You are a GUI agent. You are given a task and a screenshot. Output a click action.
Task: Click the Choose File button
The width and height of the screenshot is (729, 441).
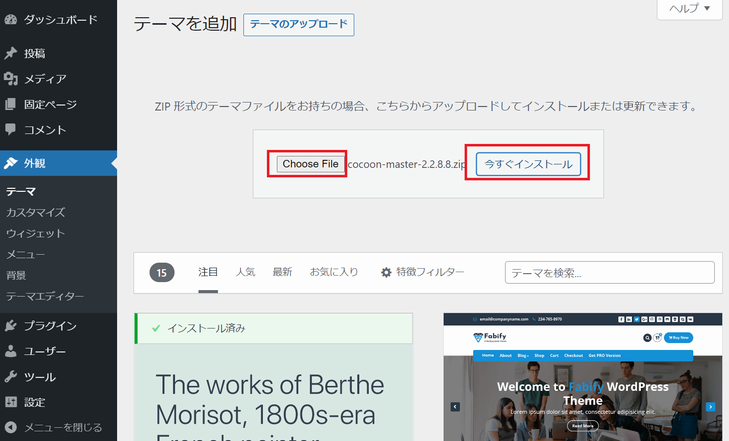click(x=310, y=164)
